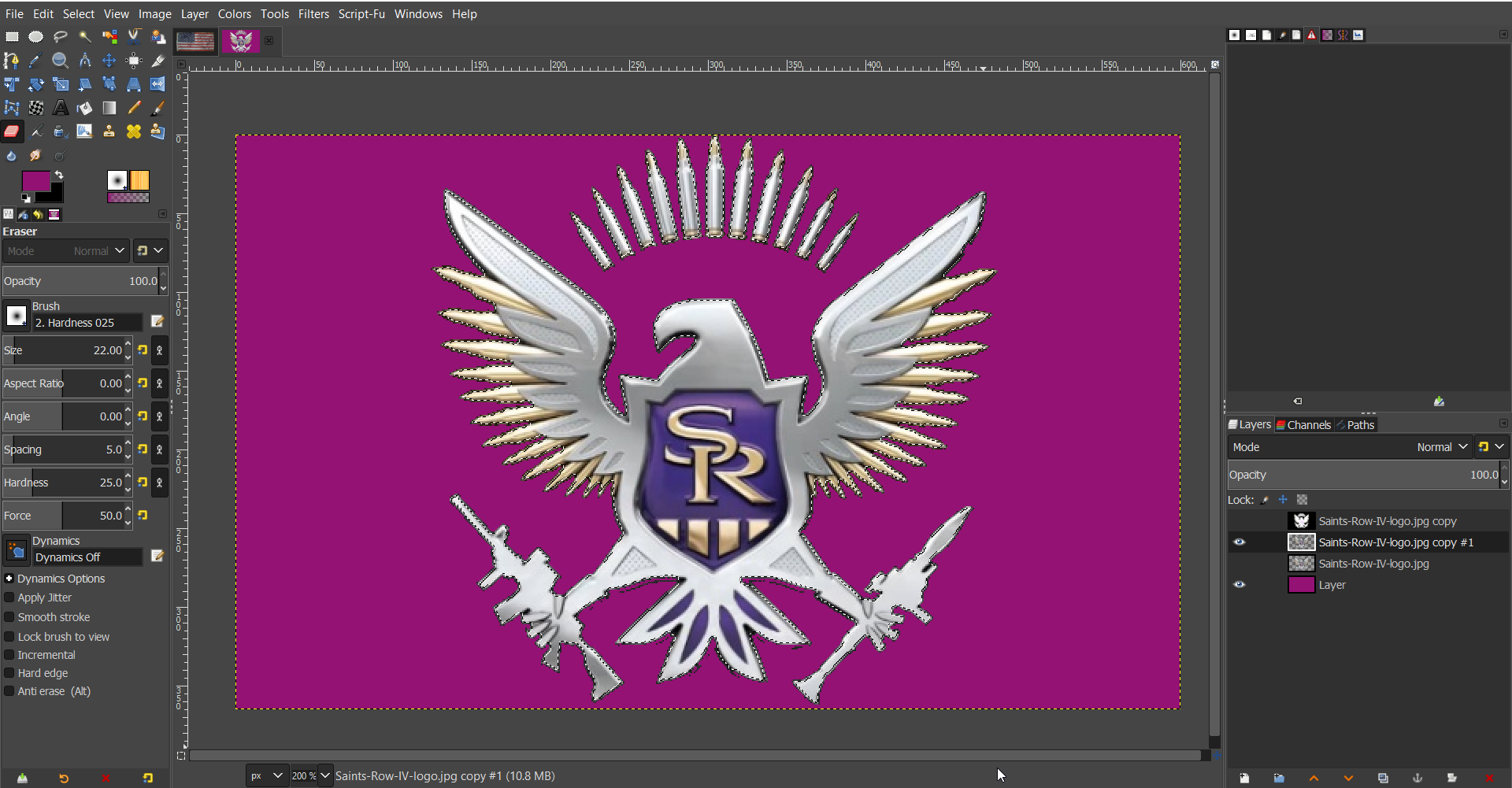Select the Clone stamp tool
The image size is (1512, 788).
(x=109, y=131)
